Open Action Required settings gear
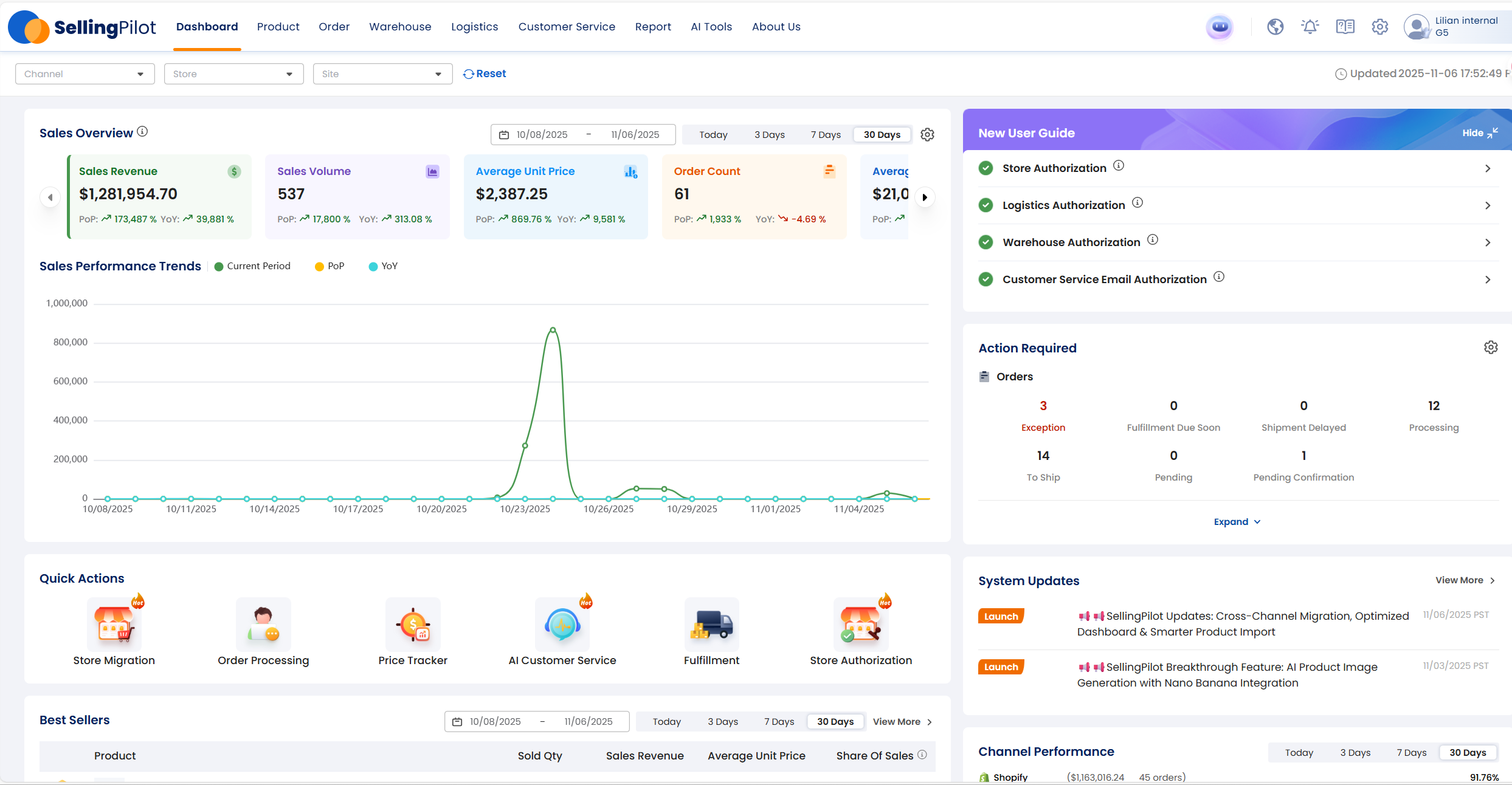The height and width of the screenshot is (785, 1512). (x=1491, y=348)
